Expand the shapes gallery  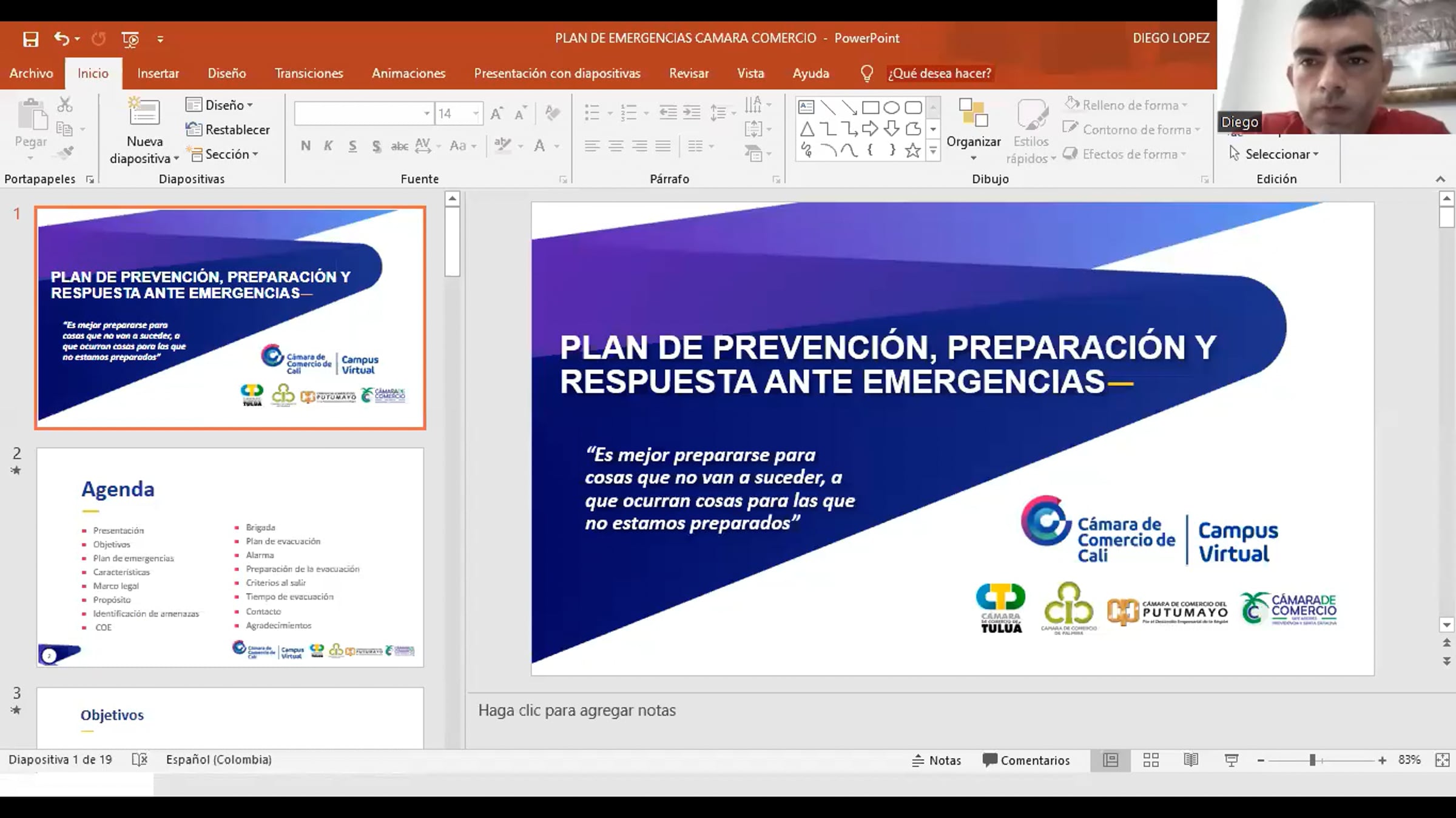pyautogui.click(x=933, y=151)
